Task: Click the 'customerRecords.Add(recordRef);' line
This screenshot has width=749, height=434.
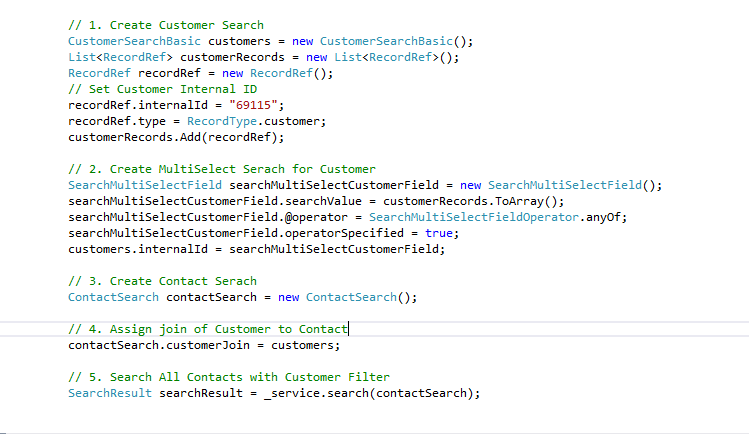Action: (176, 138)
